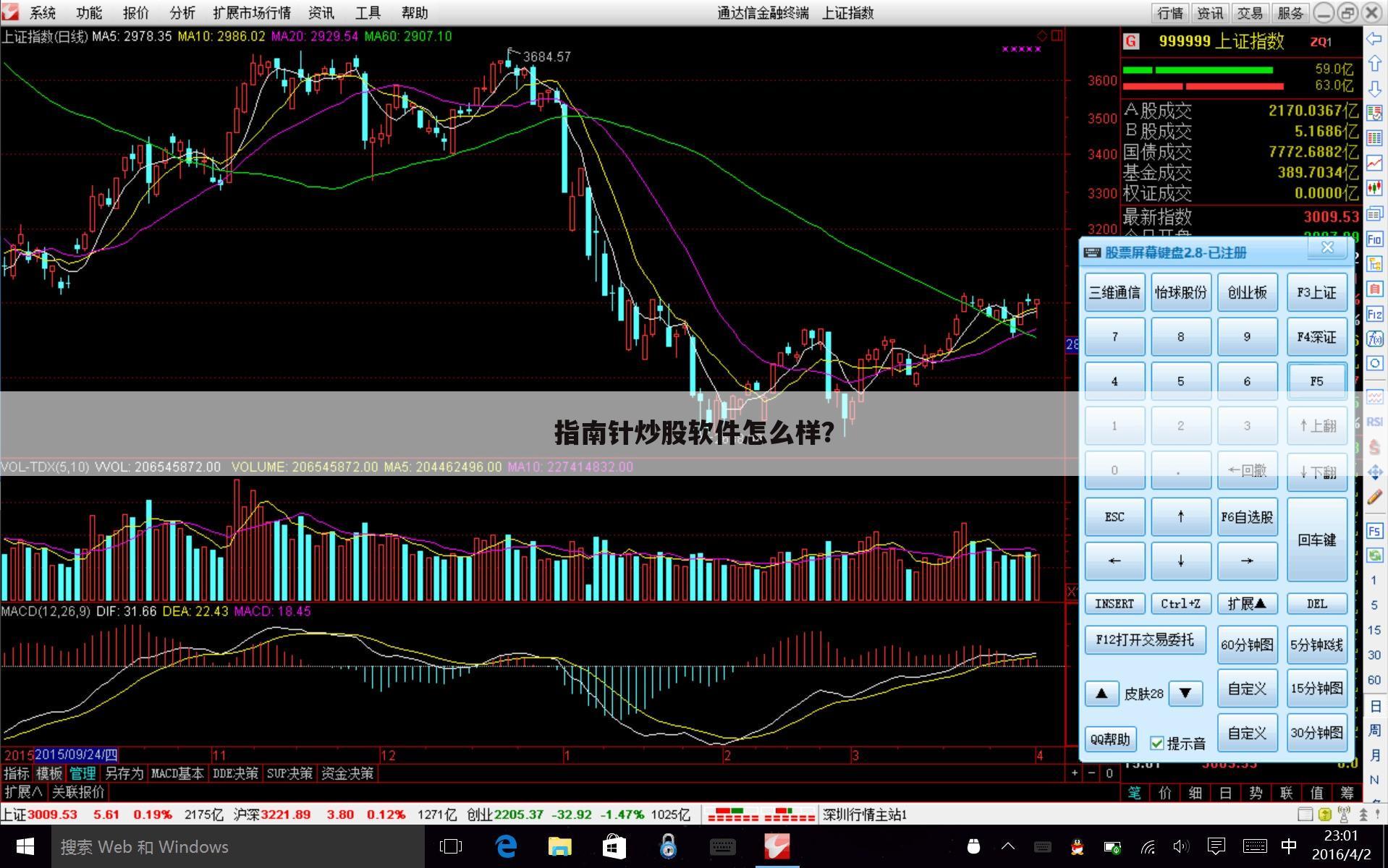Click the 创业板 keyboard shortcut button
Screen dimensions: 1388x868
pos(1247,292)
